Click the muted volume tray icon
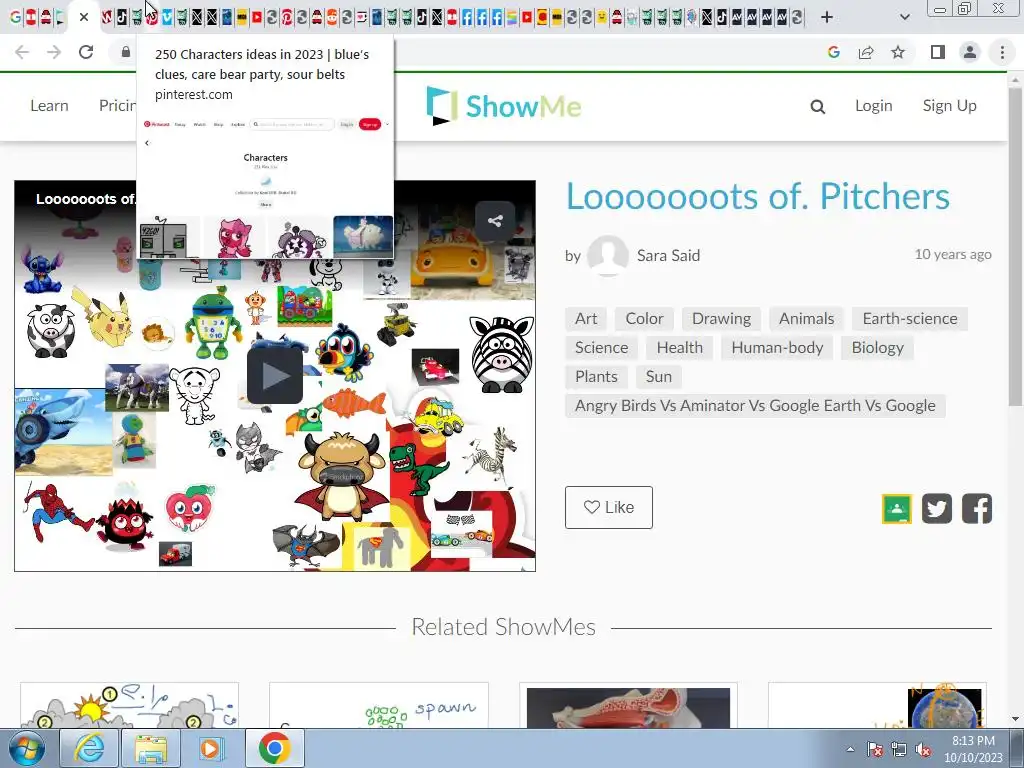Viewport: 1024px width, 768px height. coord(923,750)
